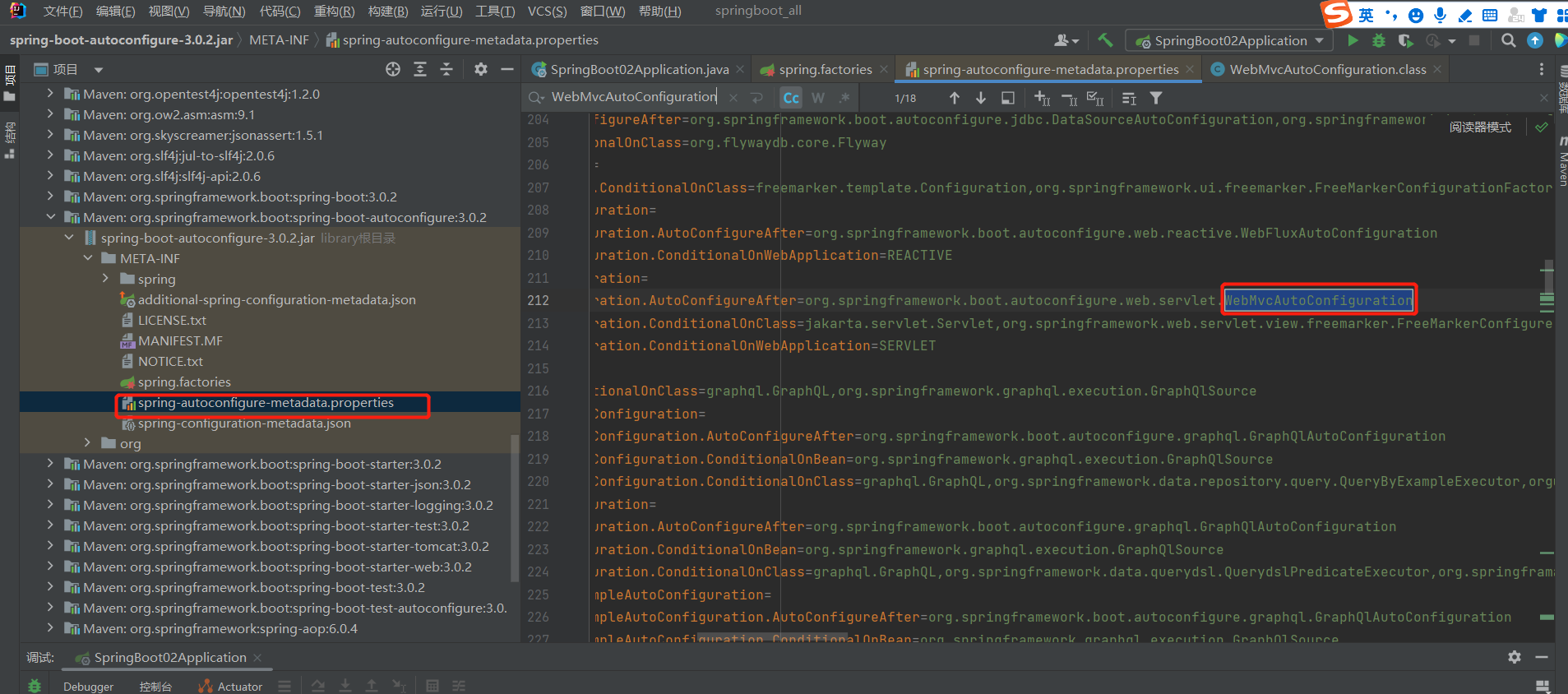1568x694 pixels.
Task: Switch to the SpringBoot02Application.java tab
Action: point(638,70)
